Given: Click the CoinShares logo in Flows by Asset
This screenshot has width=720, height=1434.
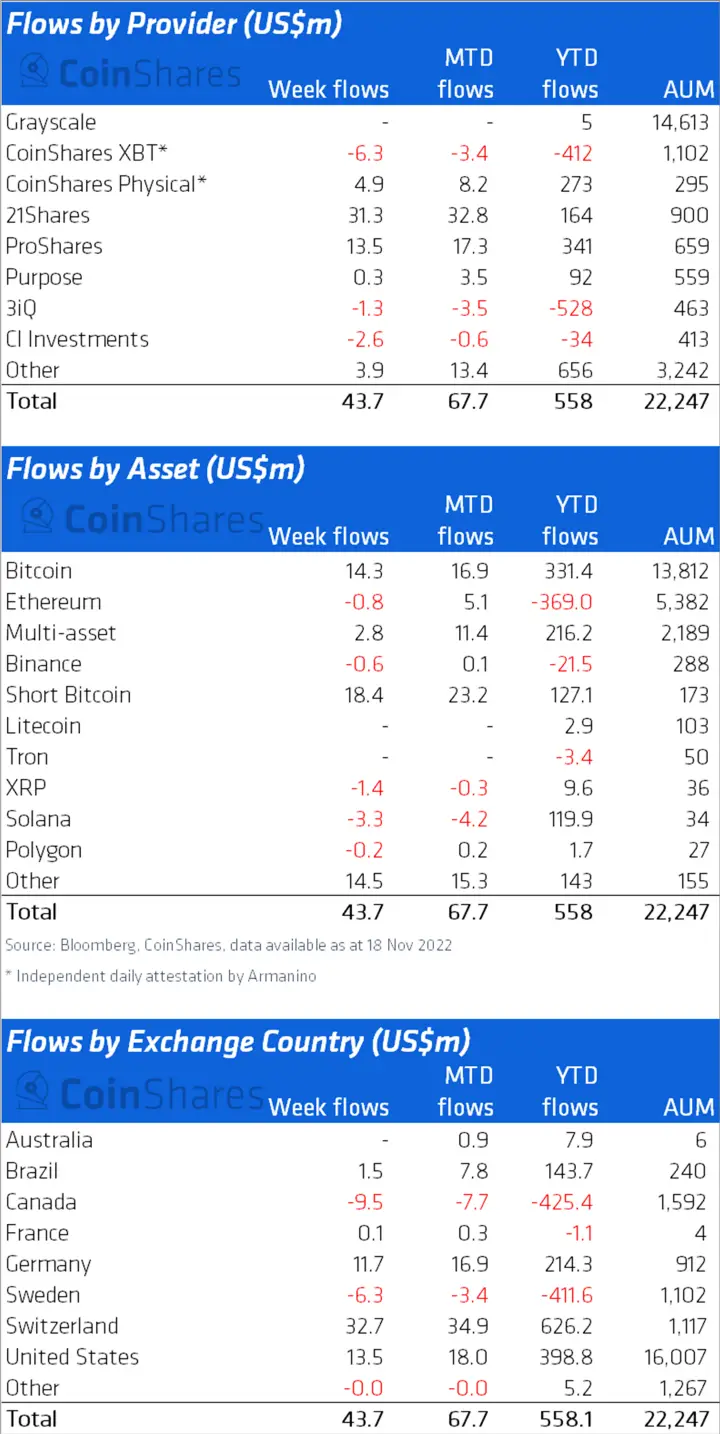Looking at the screenshot, I should coord(142,518).
